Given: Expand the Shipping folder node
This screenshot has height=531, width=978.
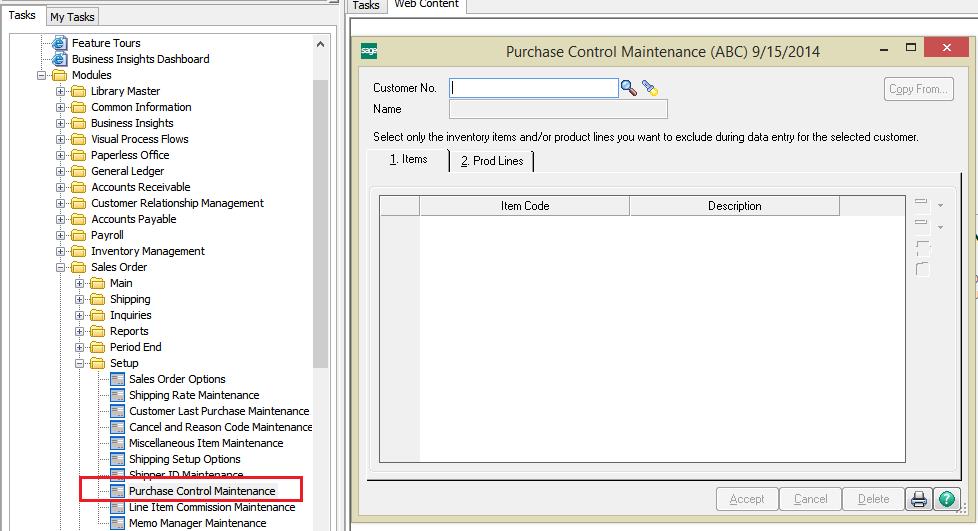Looking at the screenshot, I should [80, 300].
